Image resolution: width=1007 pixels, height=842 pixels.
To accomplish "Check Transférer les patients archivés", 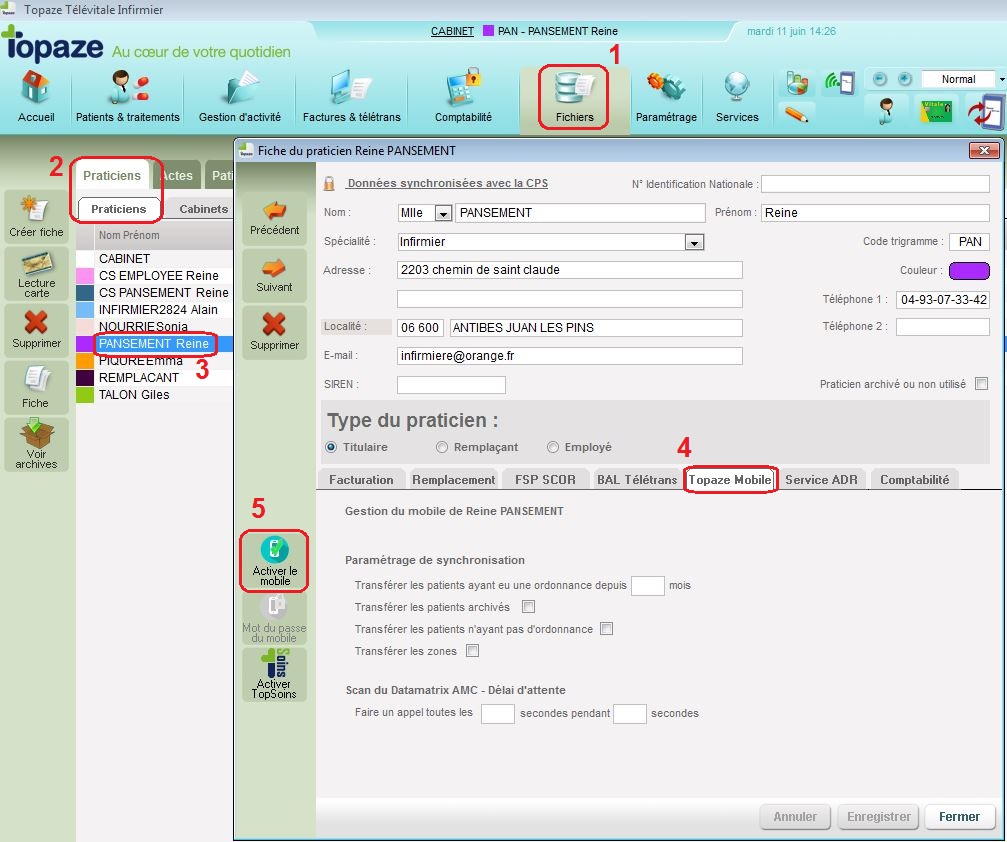I will click(x=529, y=606).
